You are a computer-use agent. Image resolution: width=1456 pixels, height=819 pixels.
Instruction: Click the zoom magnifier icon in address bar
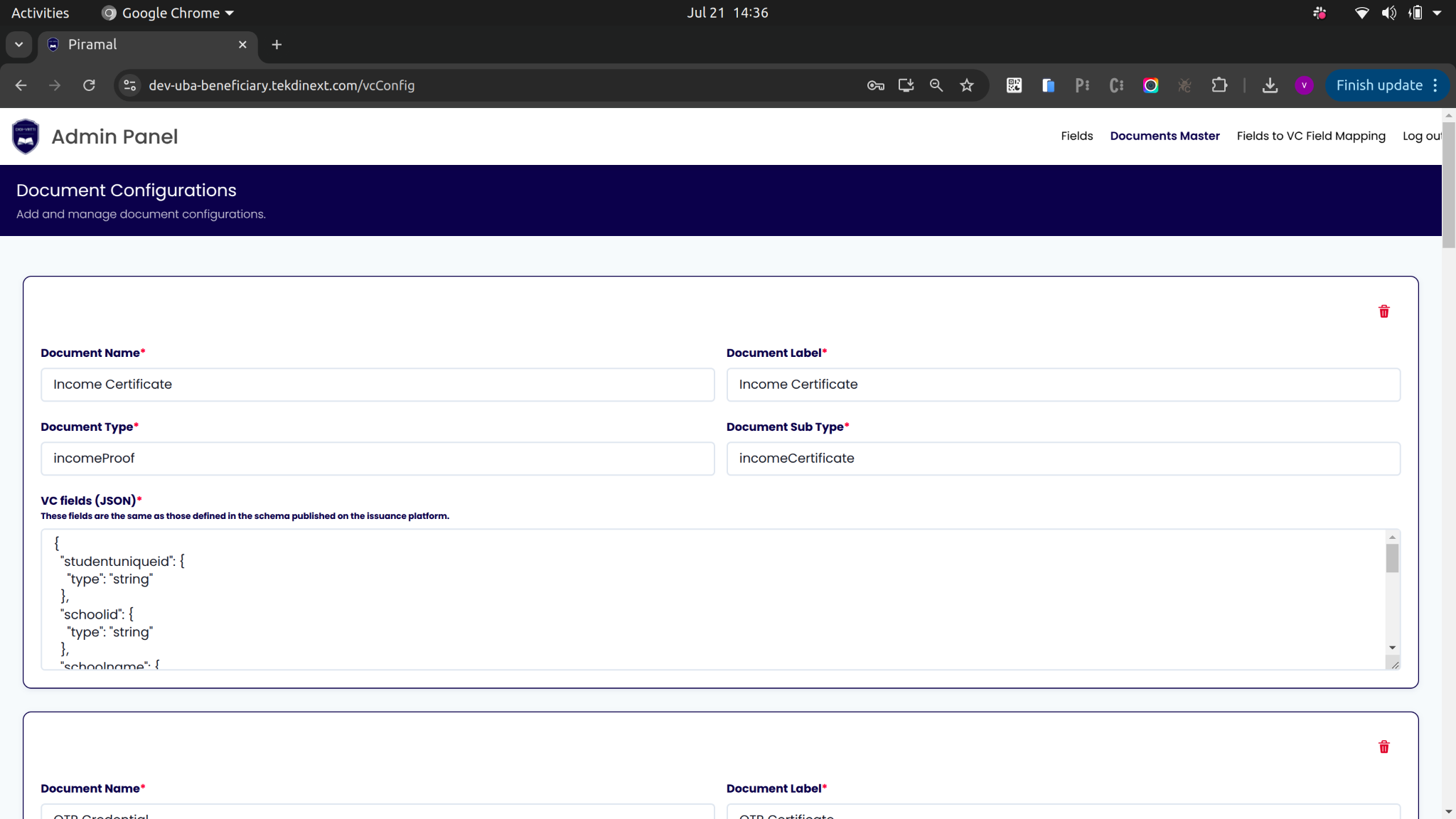[936, 85]
